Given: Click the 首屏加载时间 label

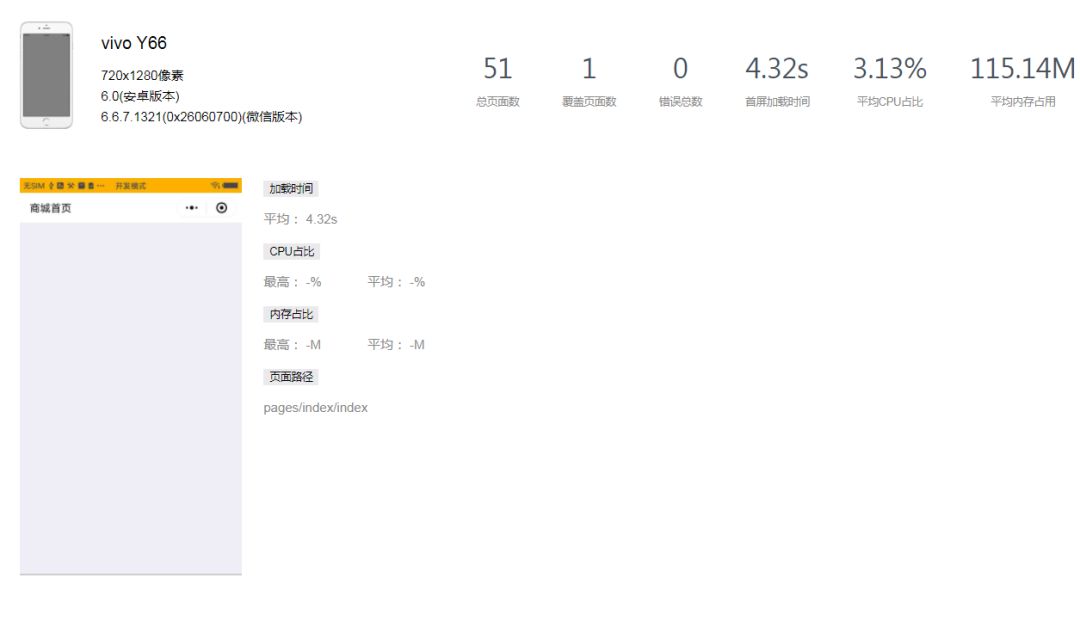Looking at the screenshot, I should tap(777, 101).
